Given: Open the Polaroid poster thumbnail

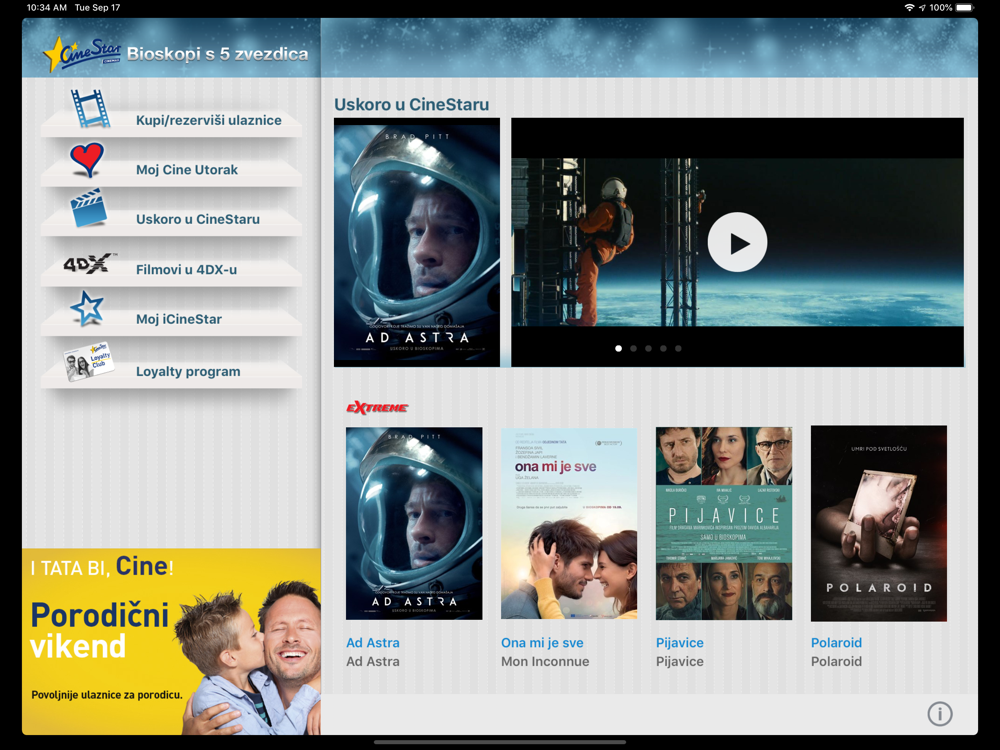Looking at the screenshot, I should [879, 524].
